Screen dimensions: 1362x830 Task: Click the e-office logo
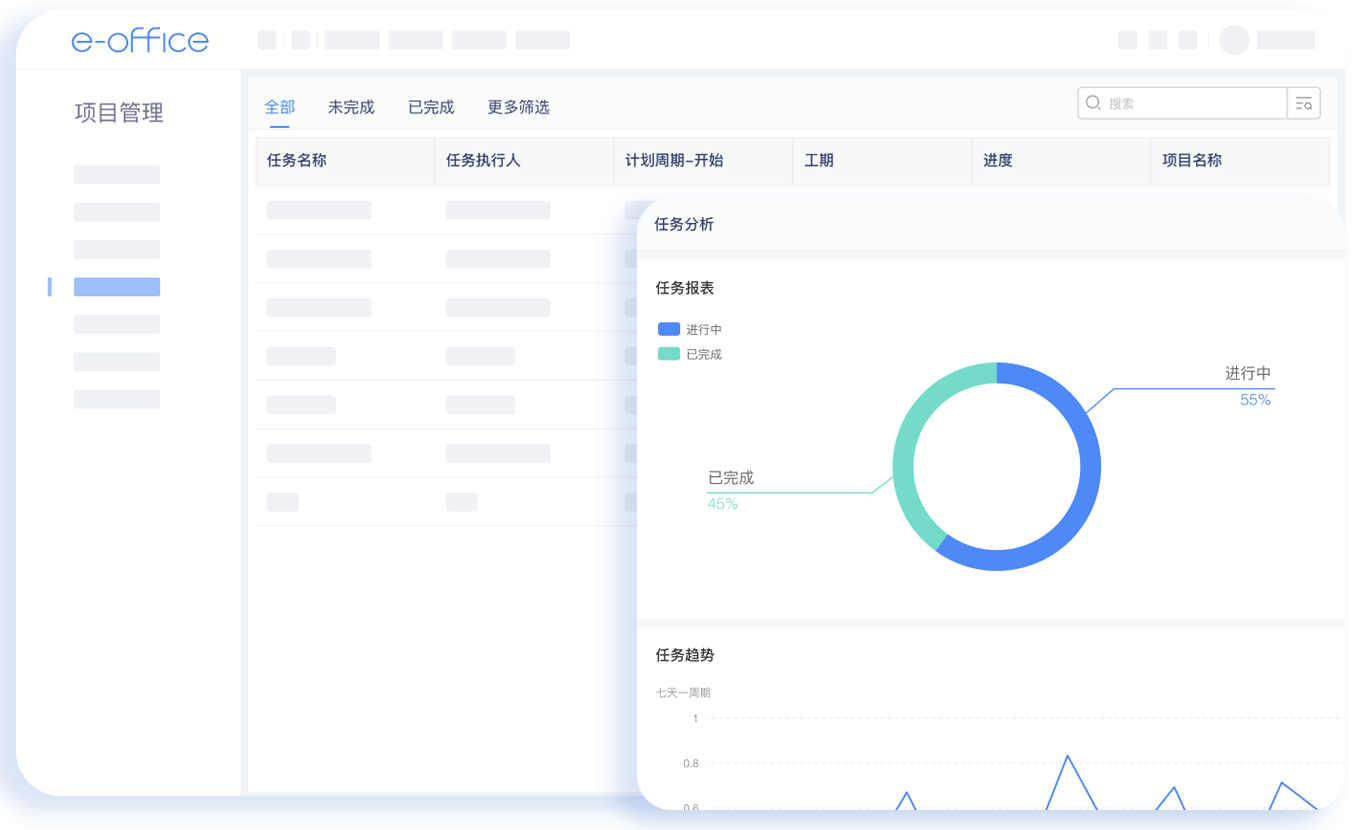tap(140, 40)
